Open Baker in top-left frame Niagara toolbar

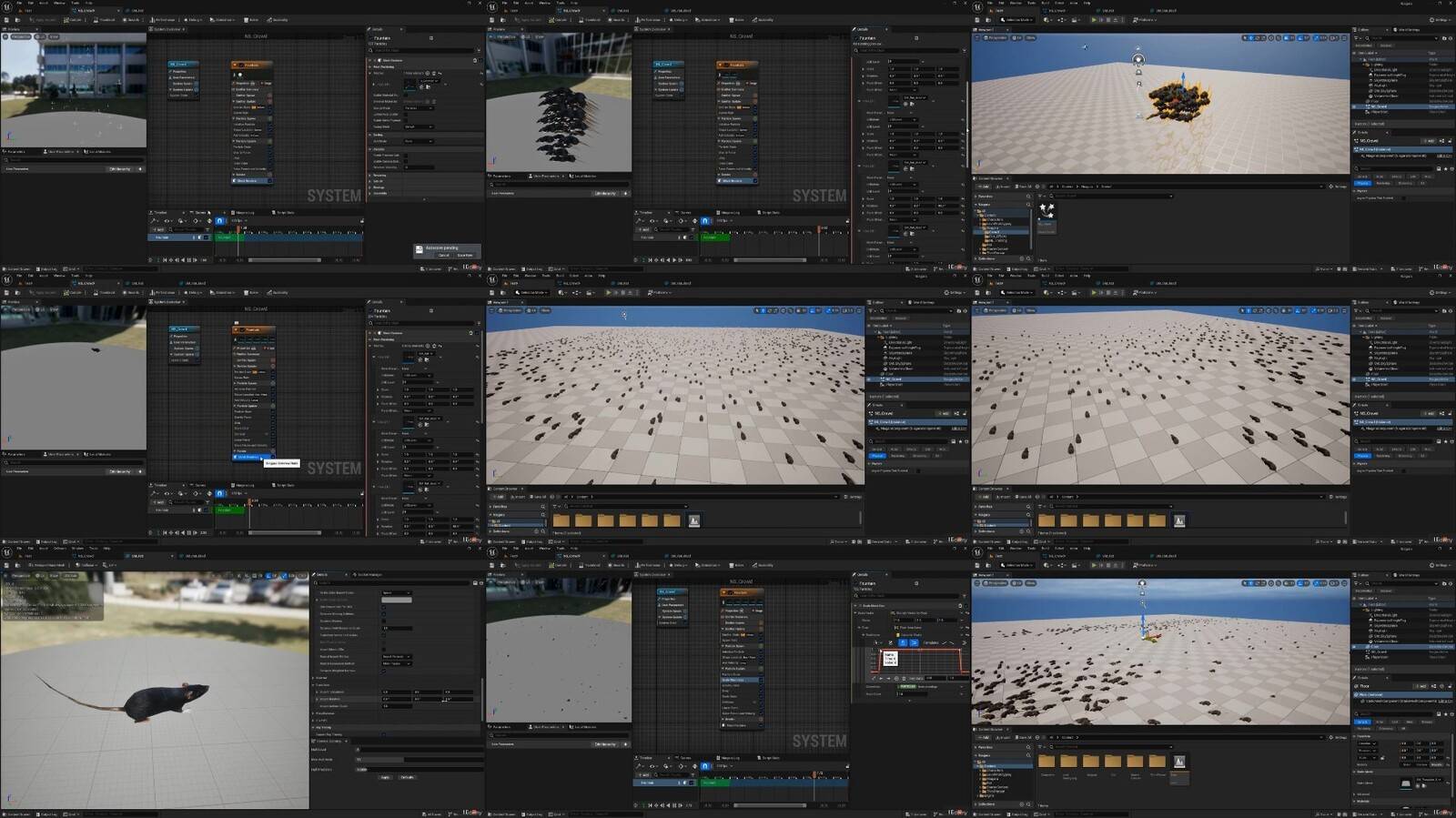point(250,20)
